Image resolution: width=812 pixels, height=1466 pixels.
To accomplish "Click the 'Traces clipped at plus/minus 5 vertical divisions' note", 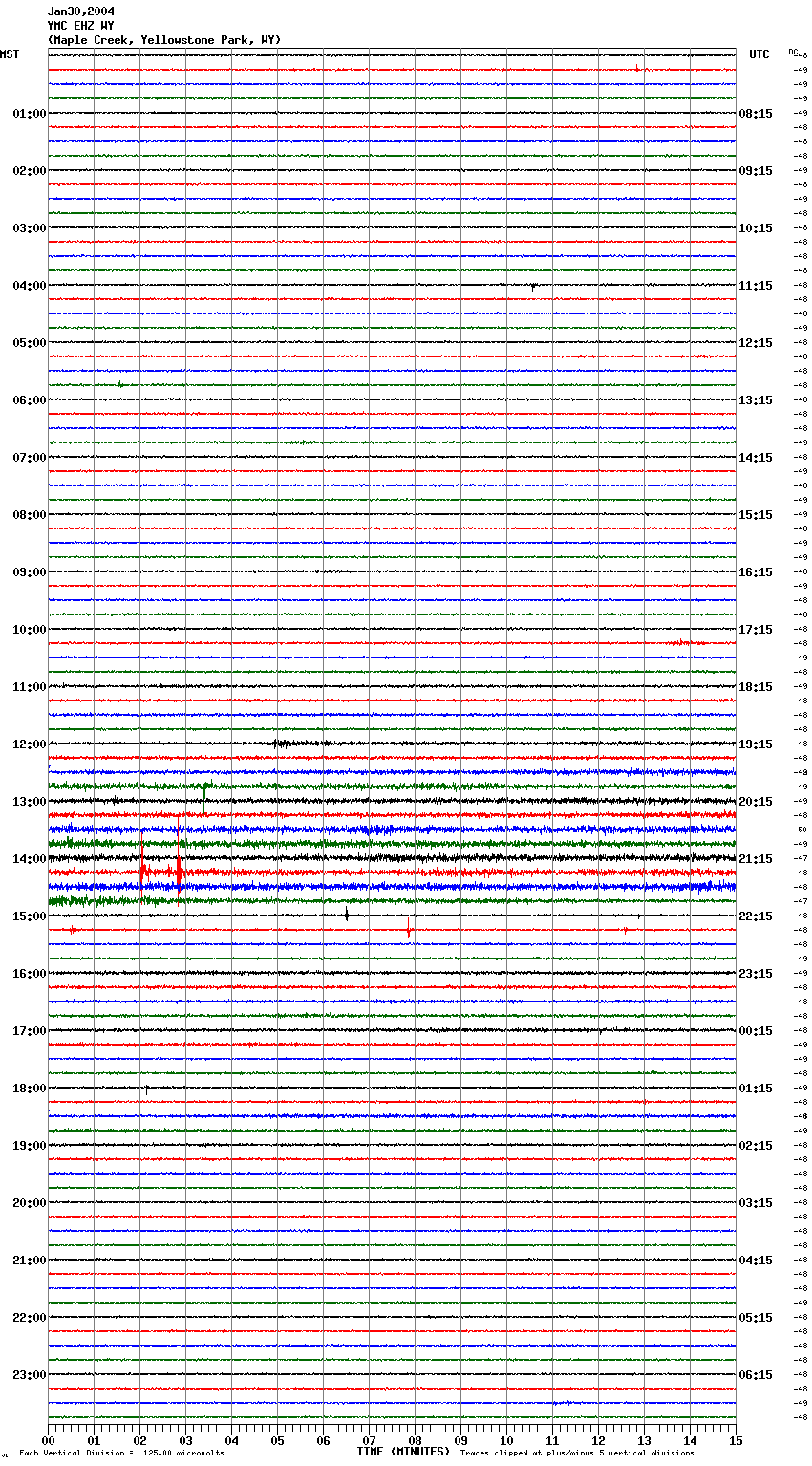I will pyautogui.click(x=577, y=1453).
